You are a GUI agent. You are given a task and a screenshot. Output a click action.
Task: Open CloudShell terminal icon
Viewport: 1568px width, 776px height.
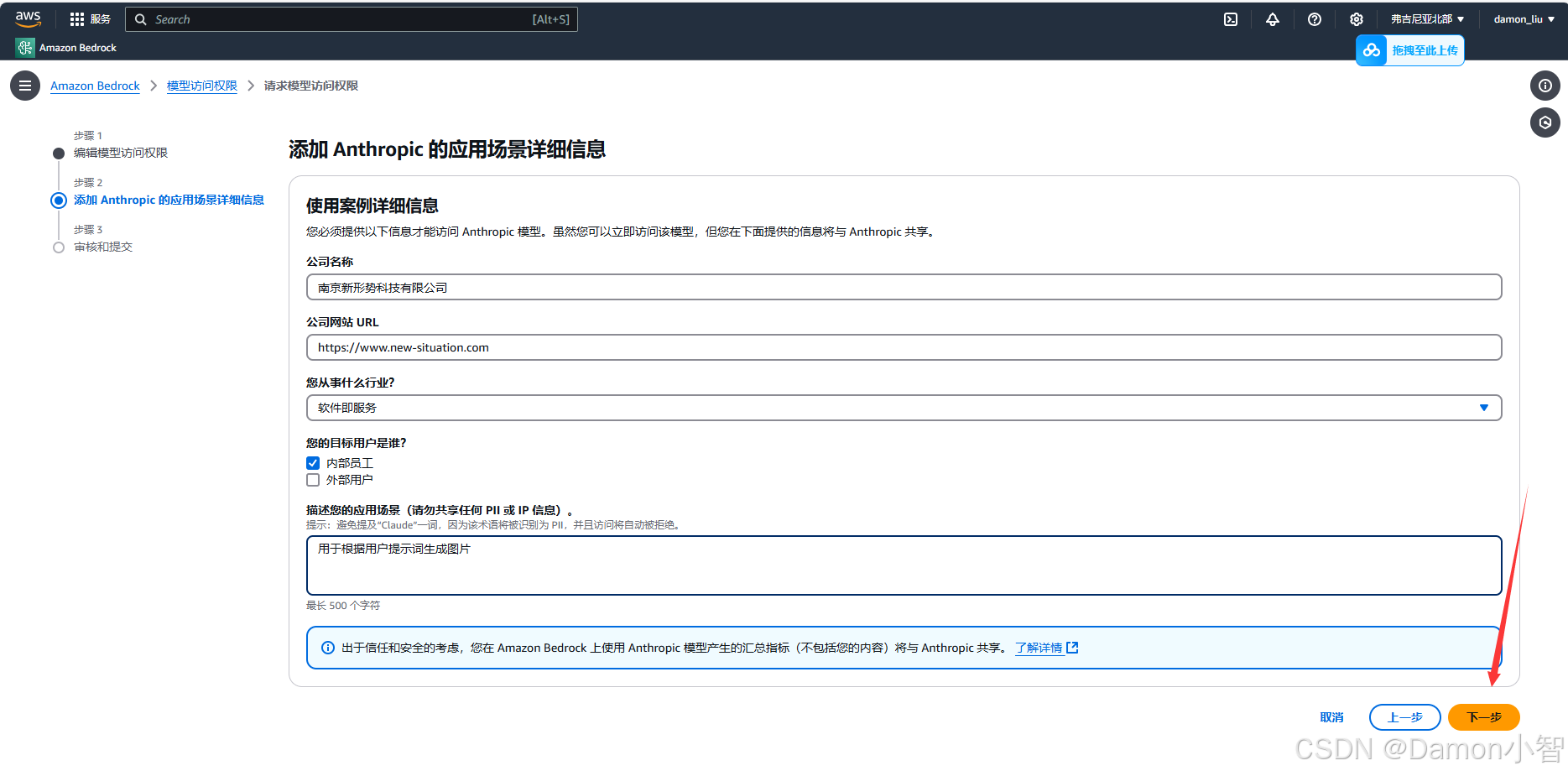click(1231, 19)
